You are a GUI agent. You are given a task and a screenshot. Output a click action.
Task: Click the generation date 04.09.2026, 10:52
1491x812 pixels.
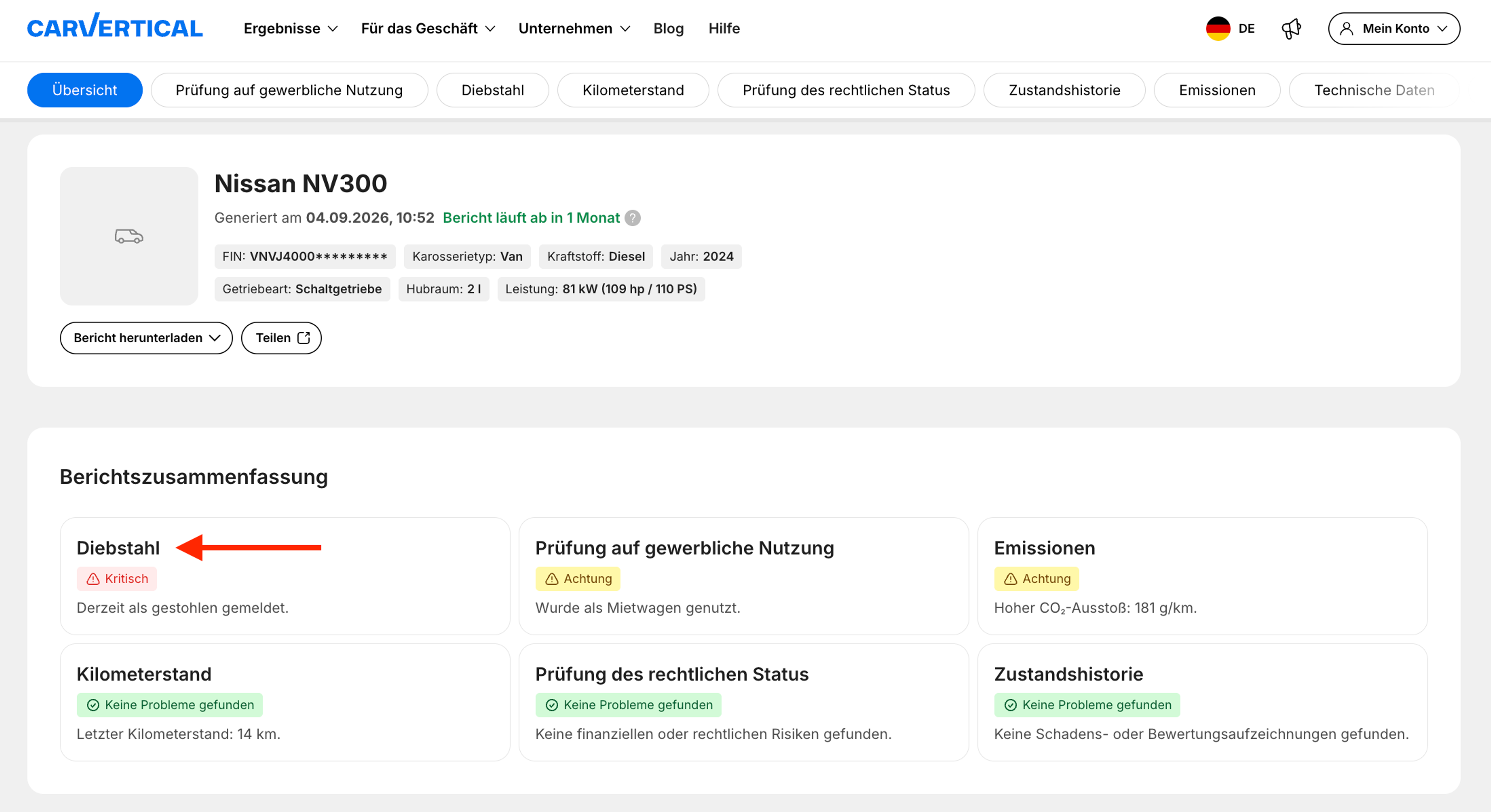(x=370, y=218)
